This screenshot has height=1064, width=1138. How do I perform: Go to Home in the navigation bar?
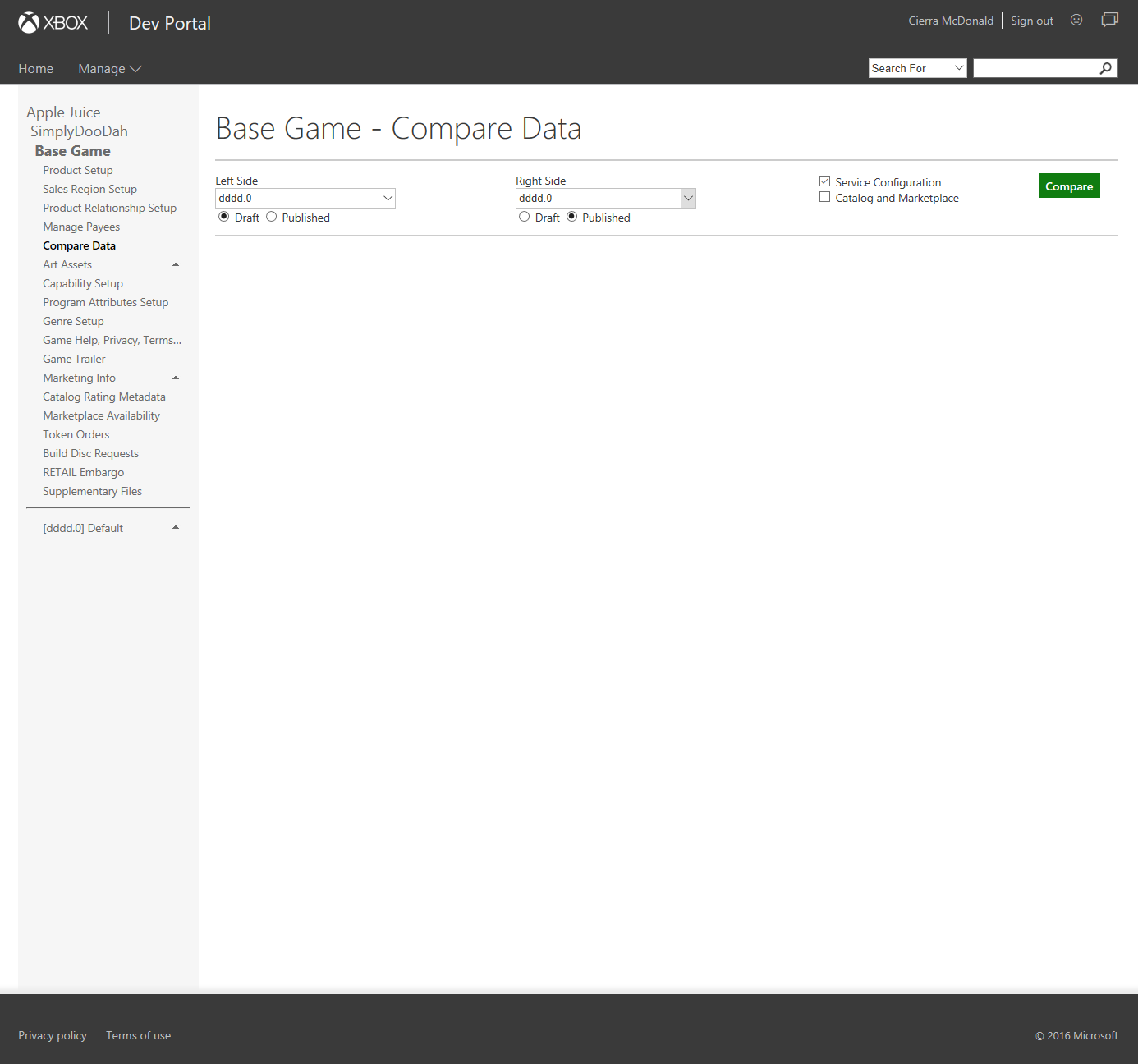(x=36, y=69)
